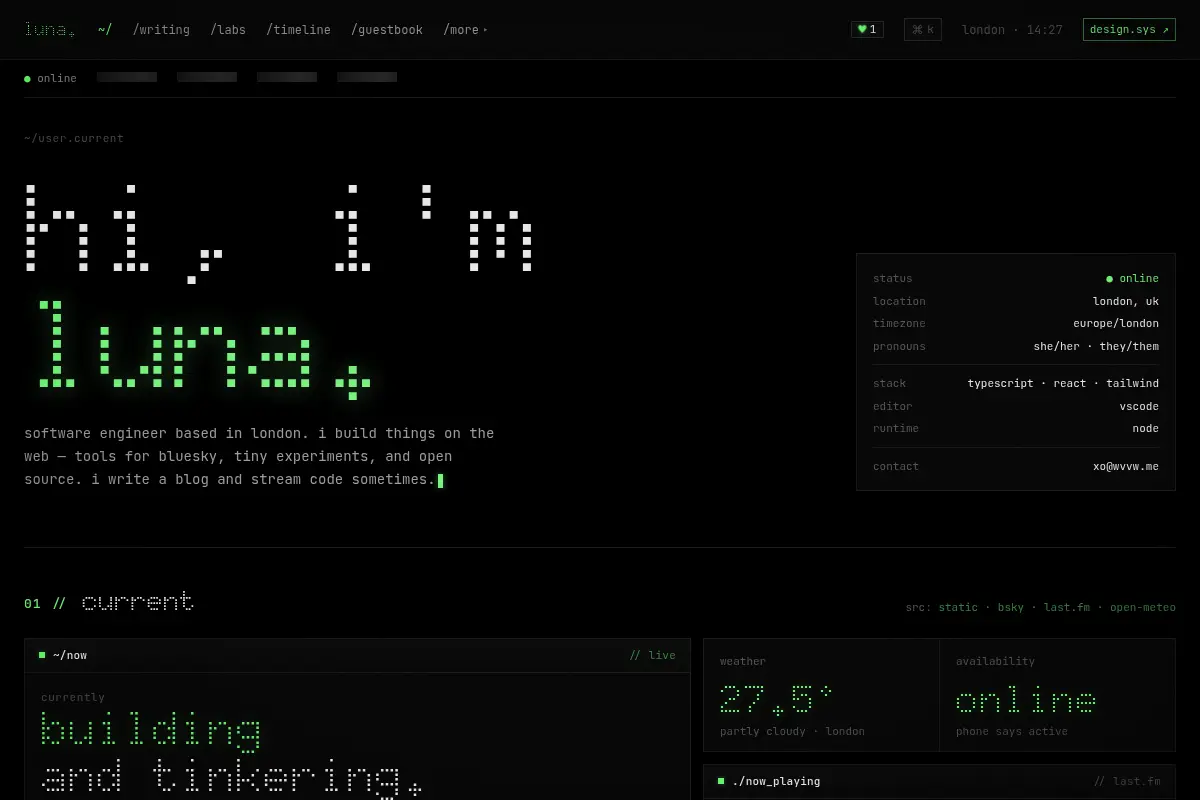Click the green square ~/now panel icon
The image size is (1200, 800).
point(42,655)
